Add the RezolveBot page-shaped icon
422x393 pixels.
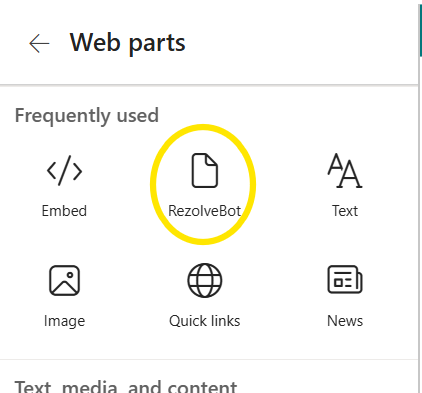click(205, 170)
